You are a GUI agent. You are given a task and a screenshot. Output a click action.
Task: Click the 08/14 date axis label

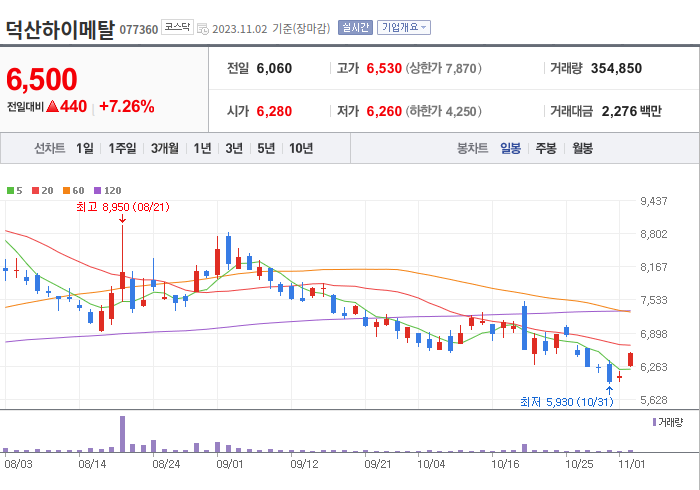coord(92,464)
